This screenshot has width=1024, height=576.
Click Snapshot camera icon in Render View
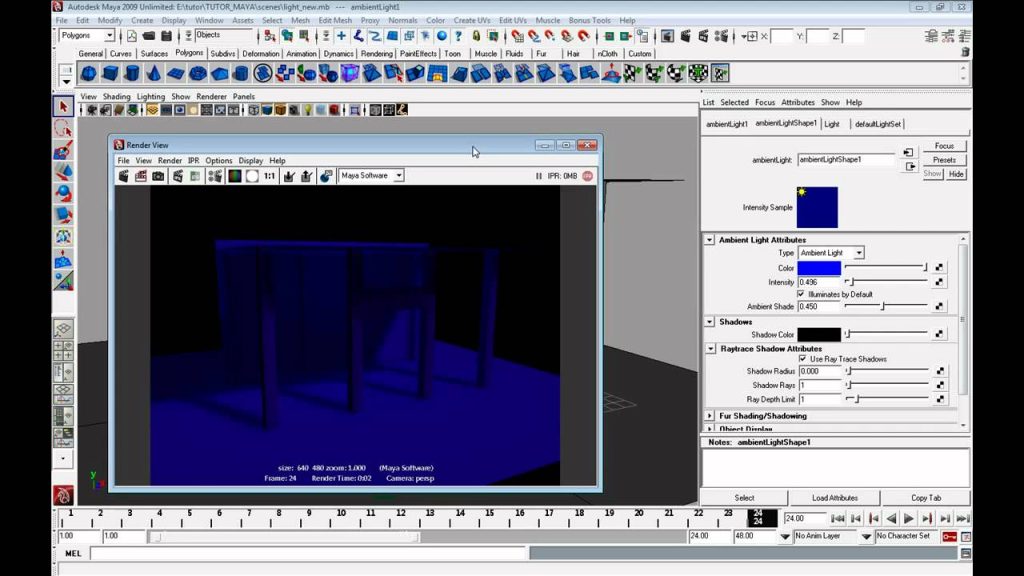(x=158, y=176)
